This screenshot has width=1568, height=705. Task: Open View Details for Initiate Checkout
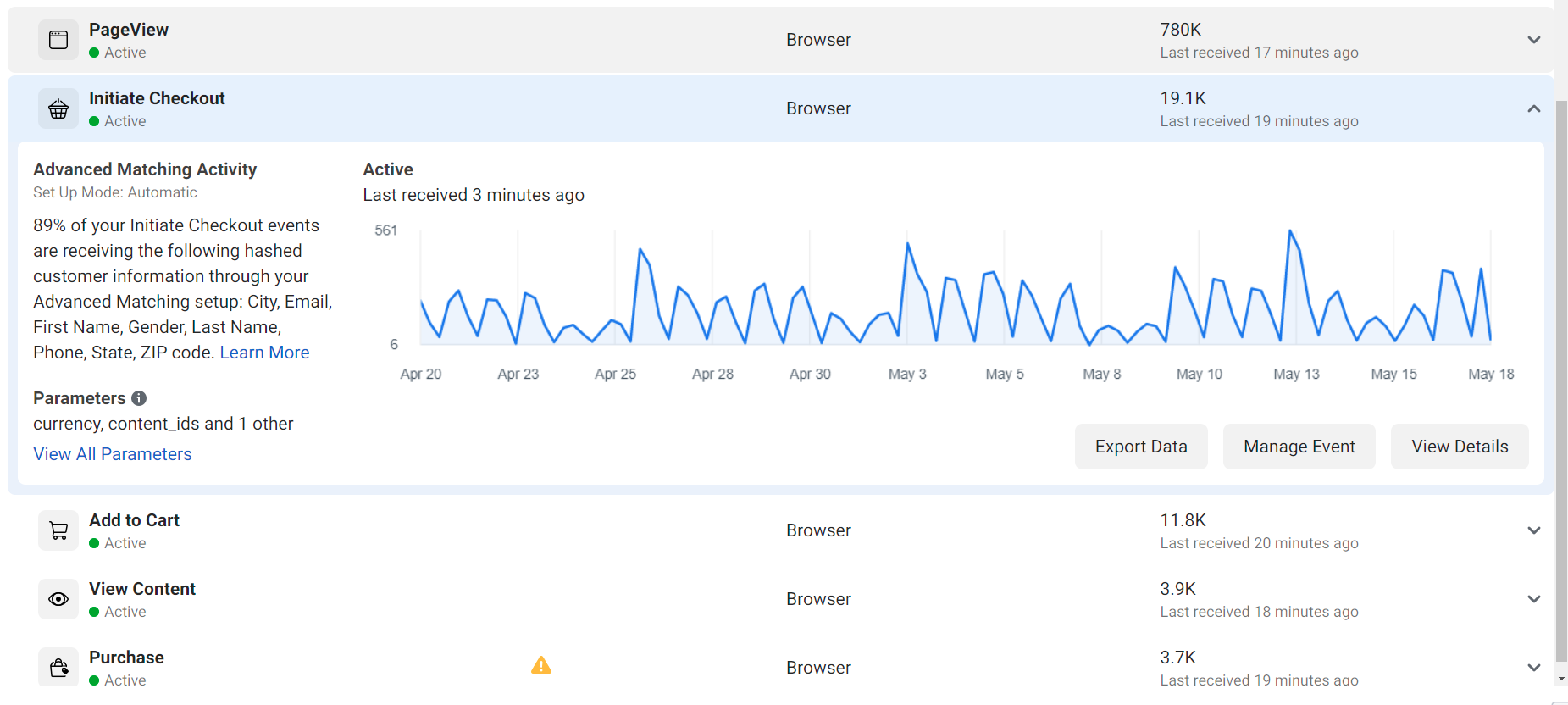tap(1459, 447)
